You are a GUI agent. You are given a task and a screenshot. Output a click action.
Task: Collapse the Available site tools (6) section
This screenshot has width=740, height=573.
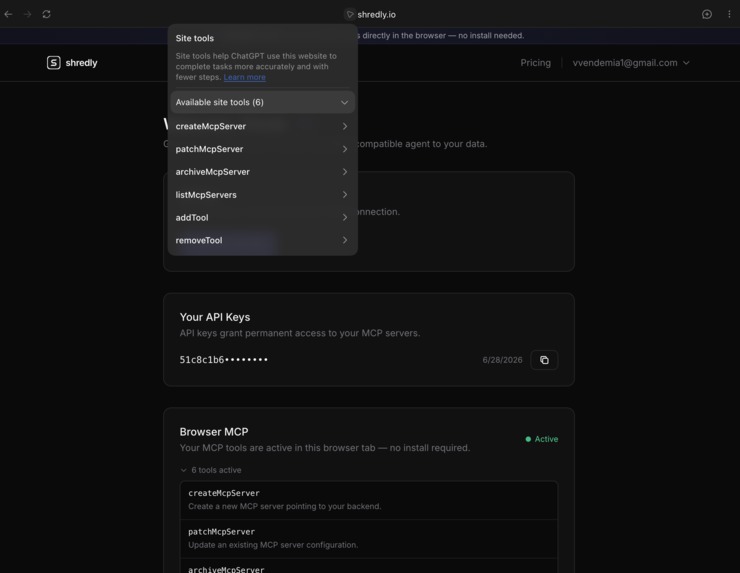click(262, 102)
